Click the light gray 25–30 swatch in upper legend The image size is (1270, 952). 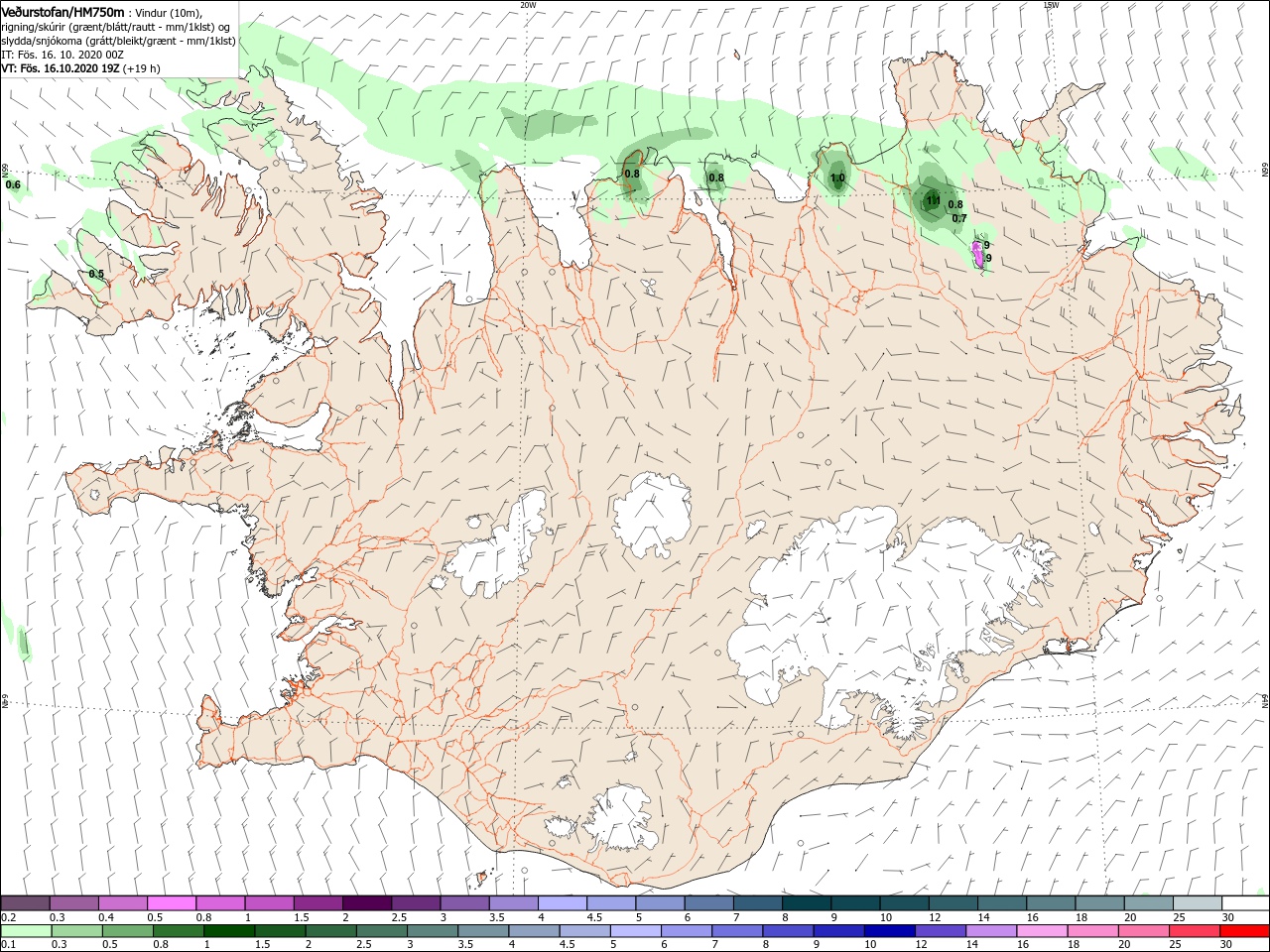(x=1198, y=903)
